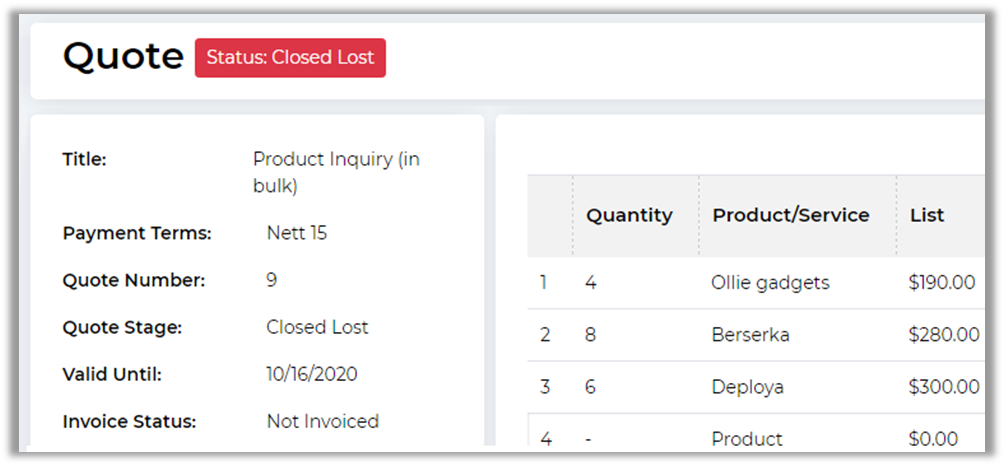The width and height of the screenshot is (1005, 466).
Task: Click the Valid Until date 10/16/2020
Action: tap(311, 375)
